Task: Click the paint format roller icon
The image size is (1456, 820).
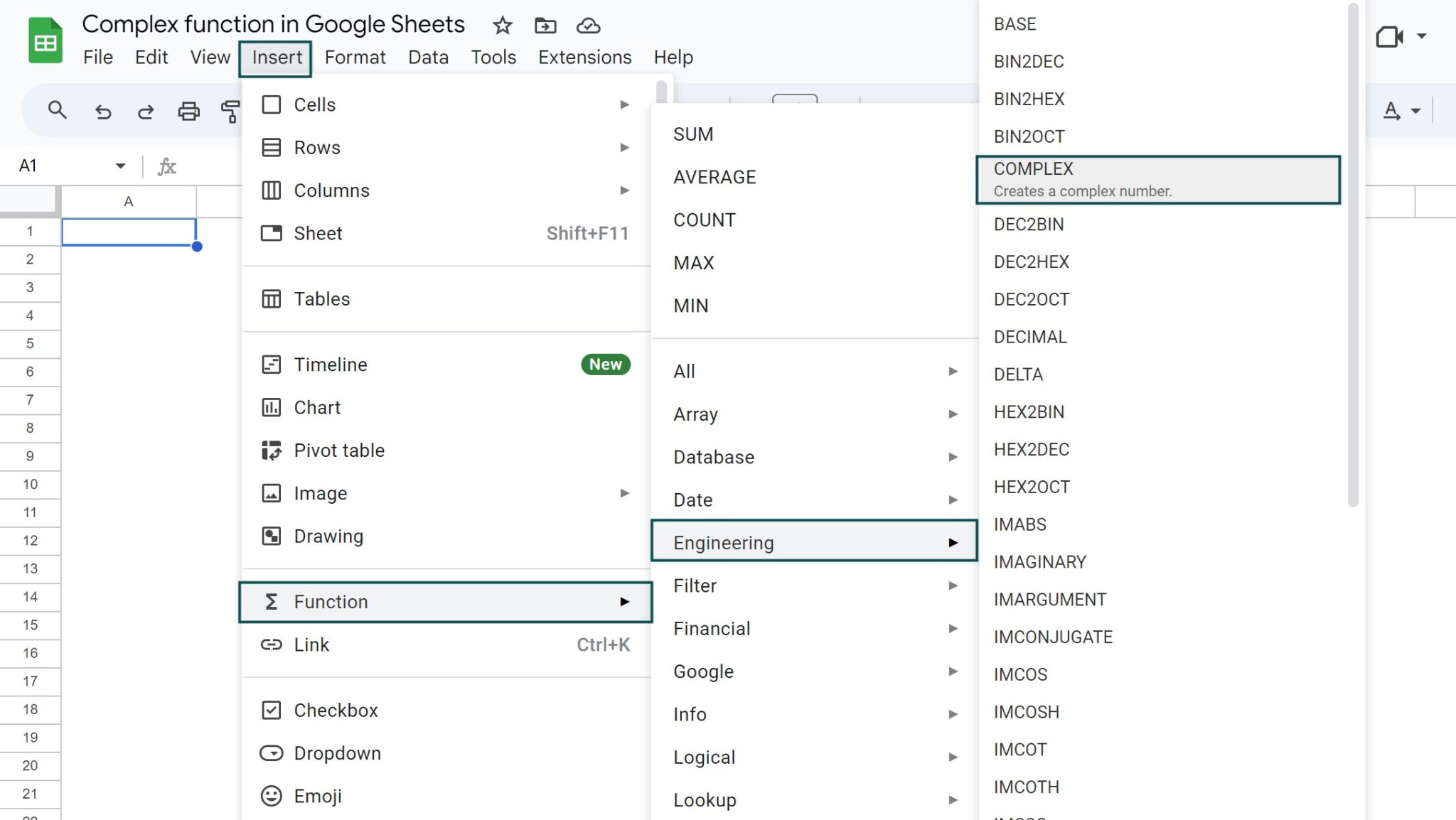Action: [x=230, y=111]
